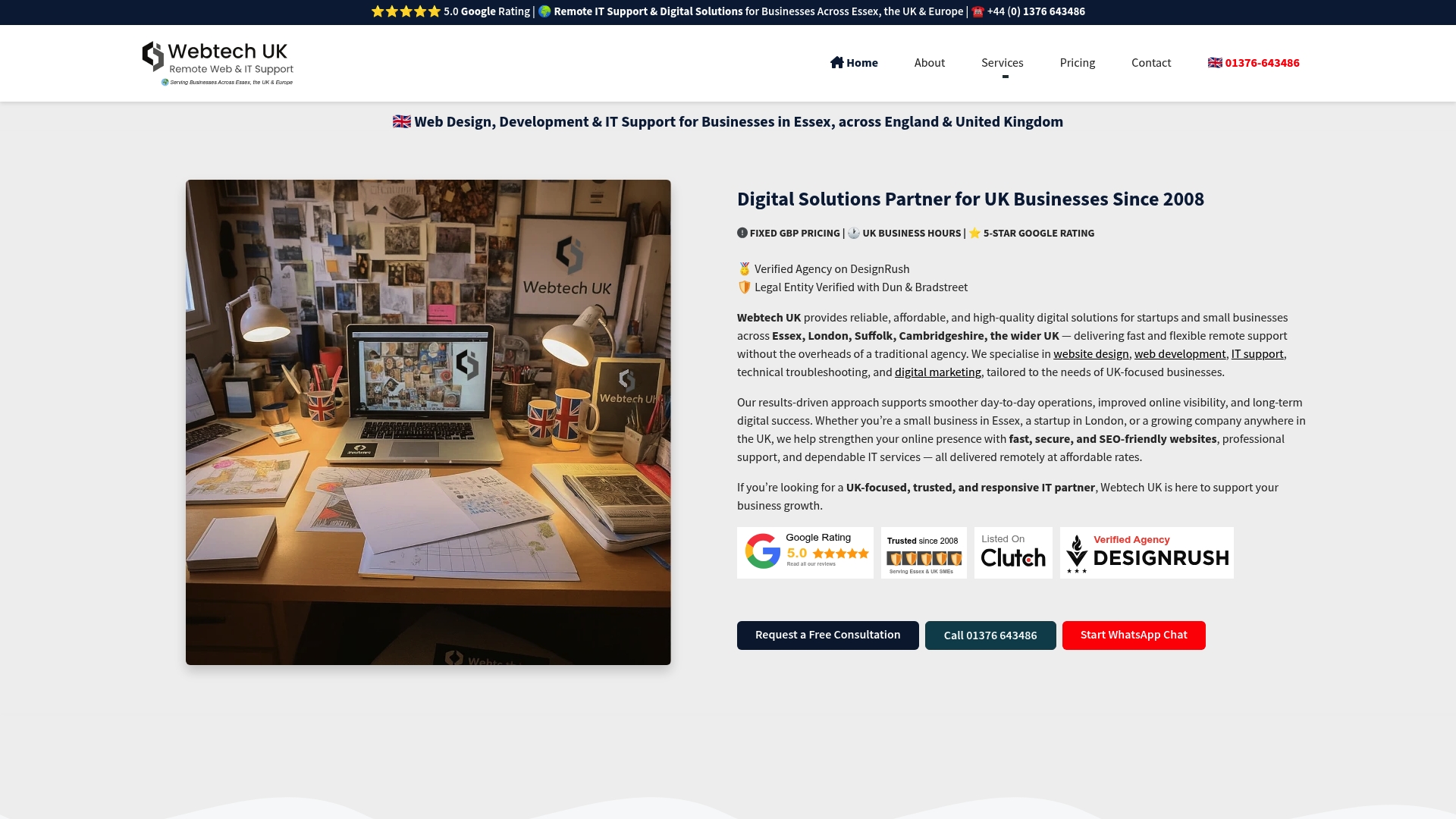Open the Home menu item
The width and height of the screenshot is (1456, 819).
pos(854,63)
